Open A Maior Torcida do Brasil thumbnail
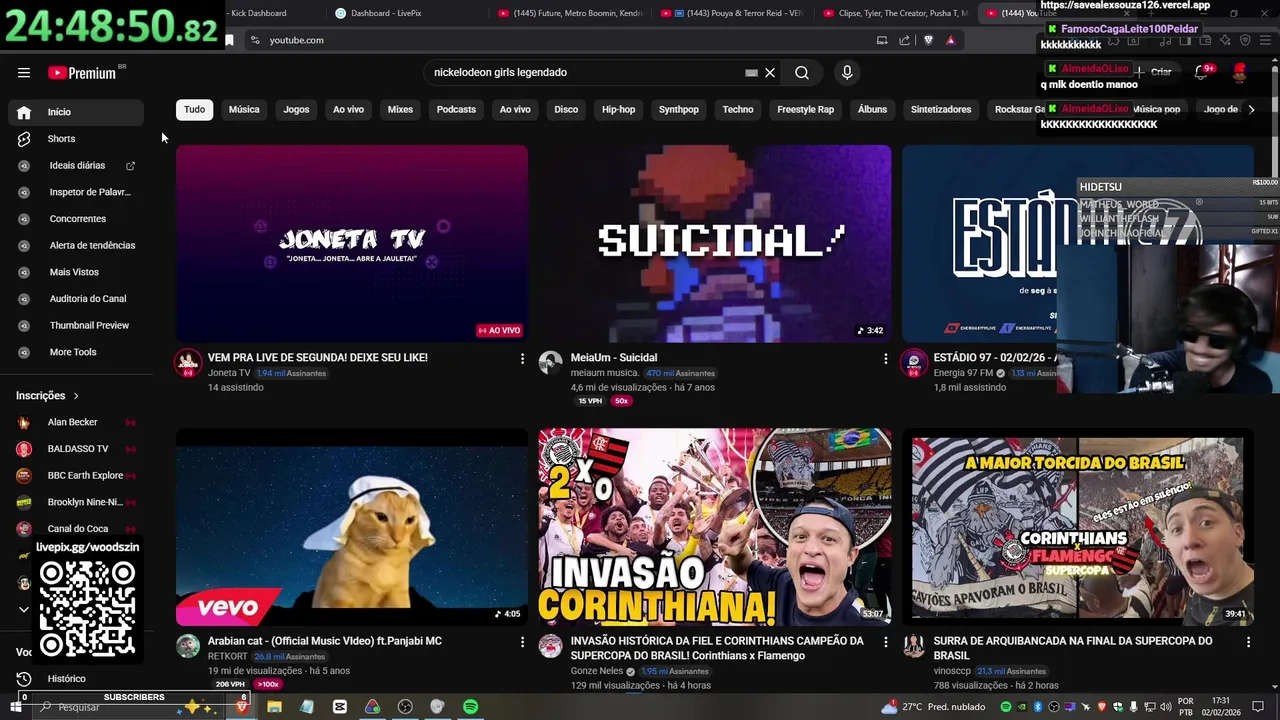The height and width of the screenshot is (720, 1280). [1078, 527]
